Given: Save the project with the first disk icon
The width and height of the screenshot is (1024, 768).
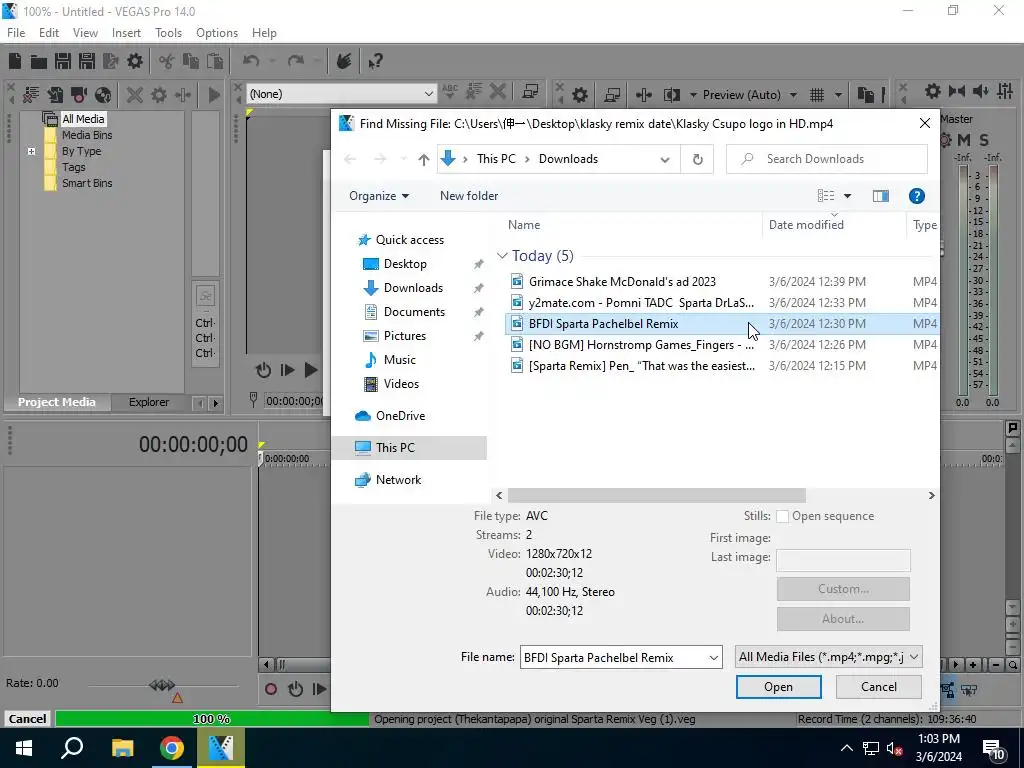Looking at the screenshot, I should click(x=63, y=61).
